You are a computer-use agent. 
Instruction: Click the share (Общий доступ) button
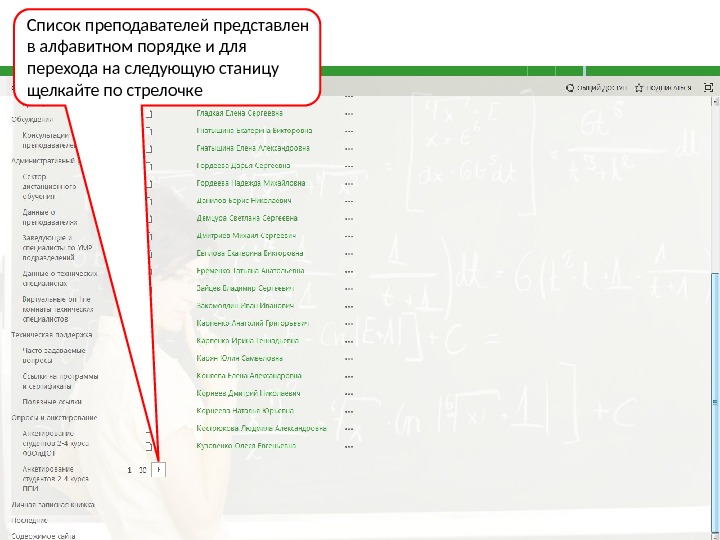tap(596, 87)
